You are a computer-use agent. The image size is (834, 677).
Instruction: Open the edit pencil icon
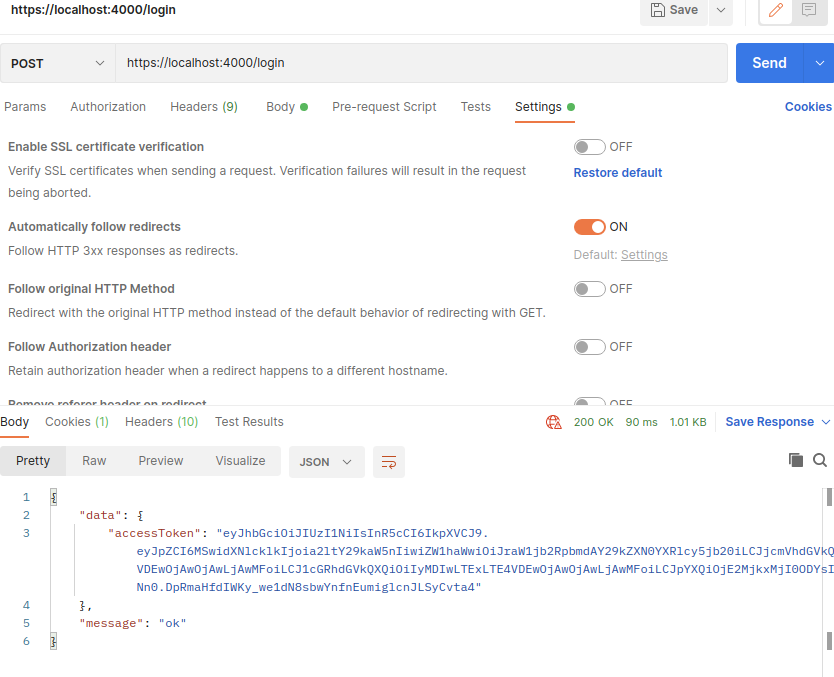775,10
